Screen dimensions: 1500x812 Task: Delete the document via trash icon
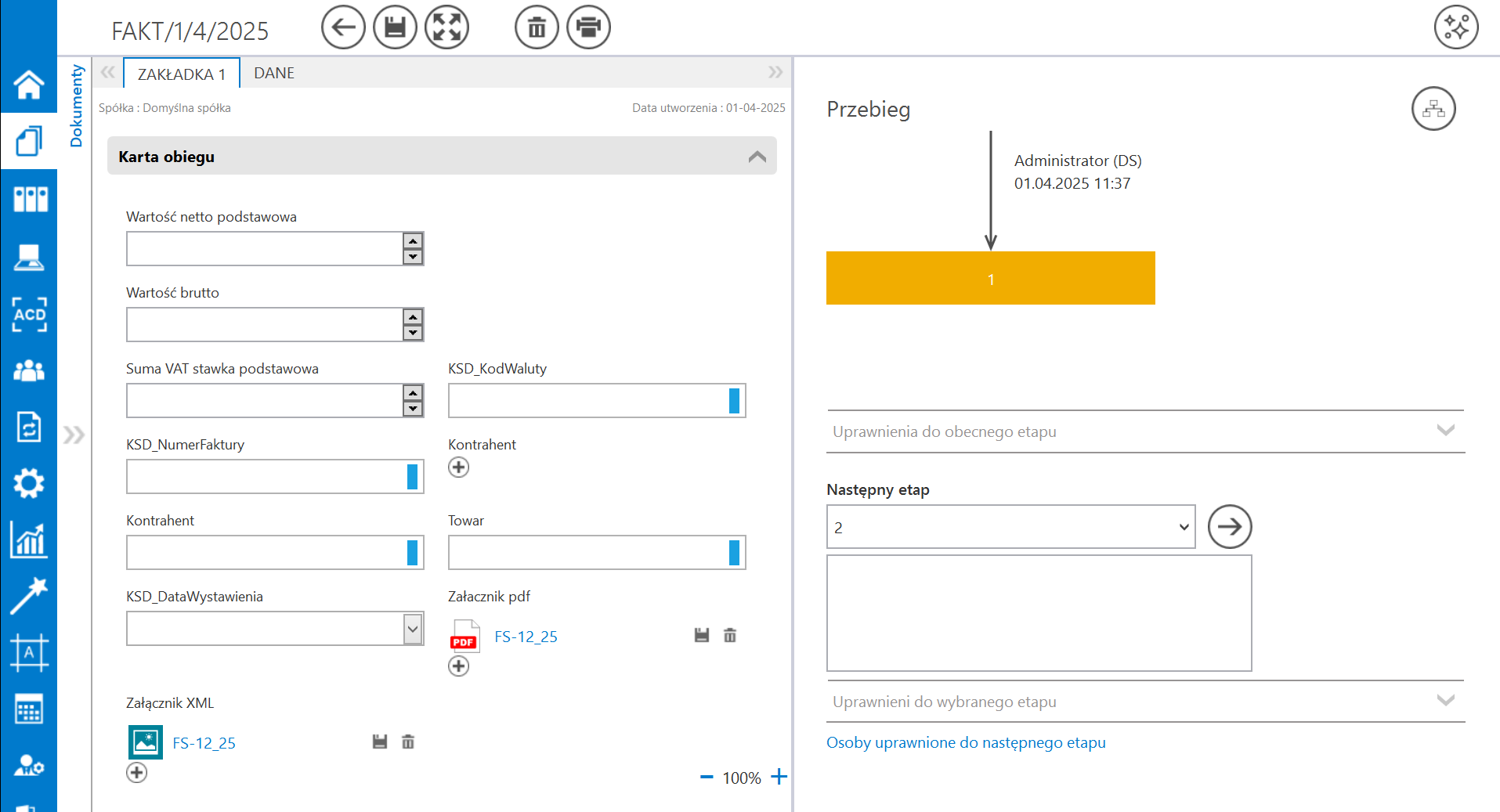point(537,27)
